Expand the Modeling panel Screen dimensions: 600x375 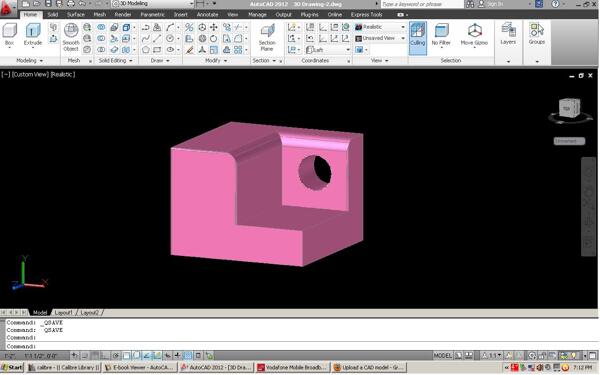[x=29, y=60]
